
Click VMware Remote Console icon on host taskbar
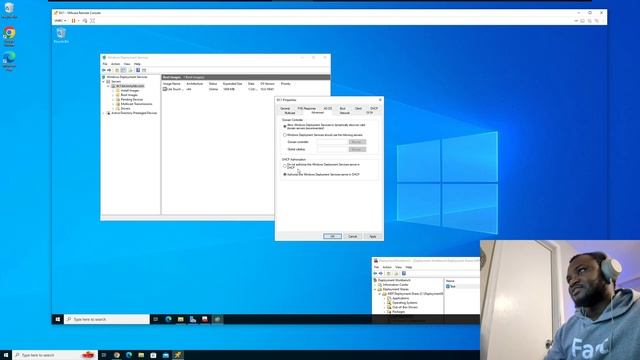point(178,355)
